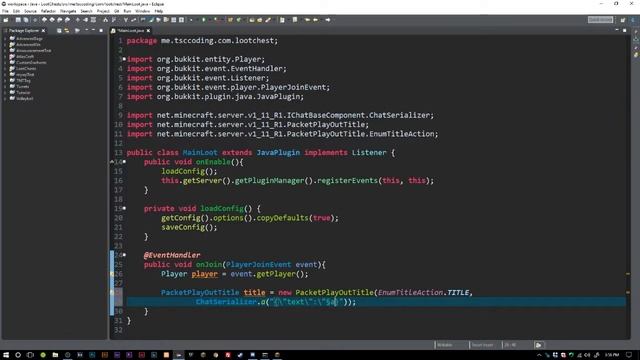Maximize the Package Explorer view
The height and width of the screenshot is (360, 640).
(x=101, y=31)
